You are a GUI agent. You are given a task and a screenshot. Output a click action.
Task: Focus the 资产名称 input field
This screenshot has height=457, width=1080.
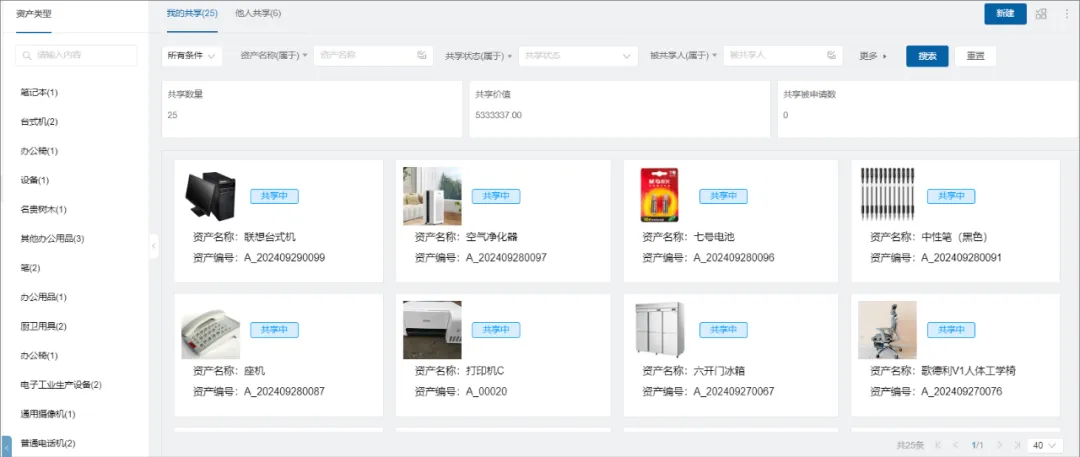tap(373, 56)
